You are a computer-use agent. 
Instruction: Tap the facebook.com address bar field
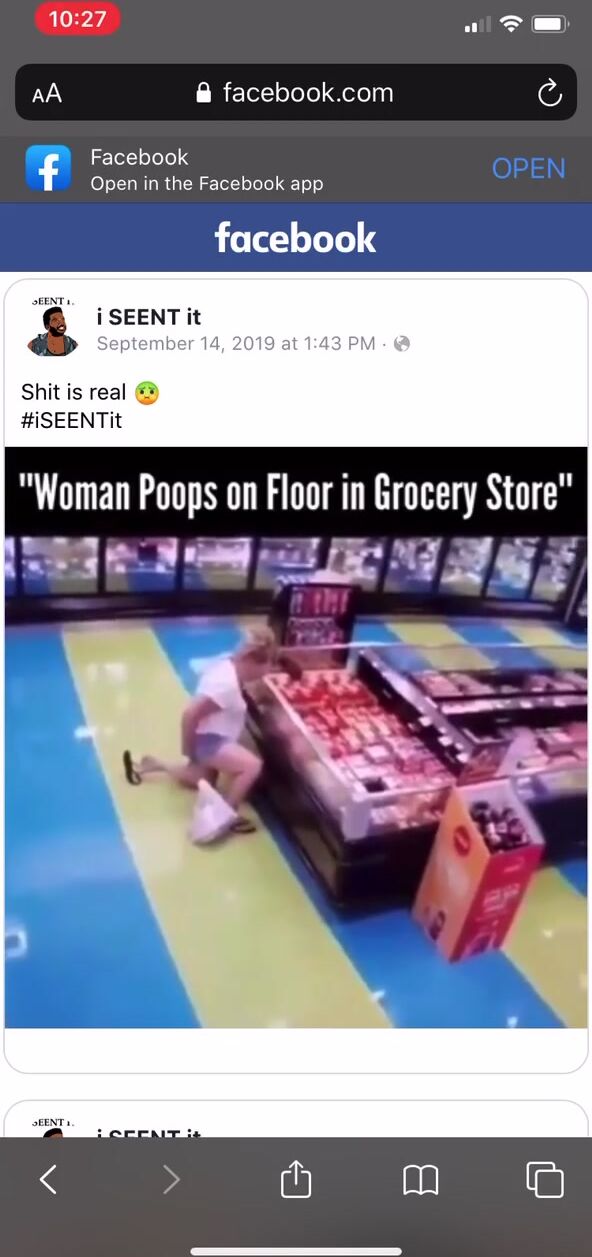coord(296,93)
